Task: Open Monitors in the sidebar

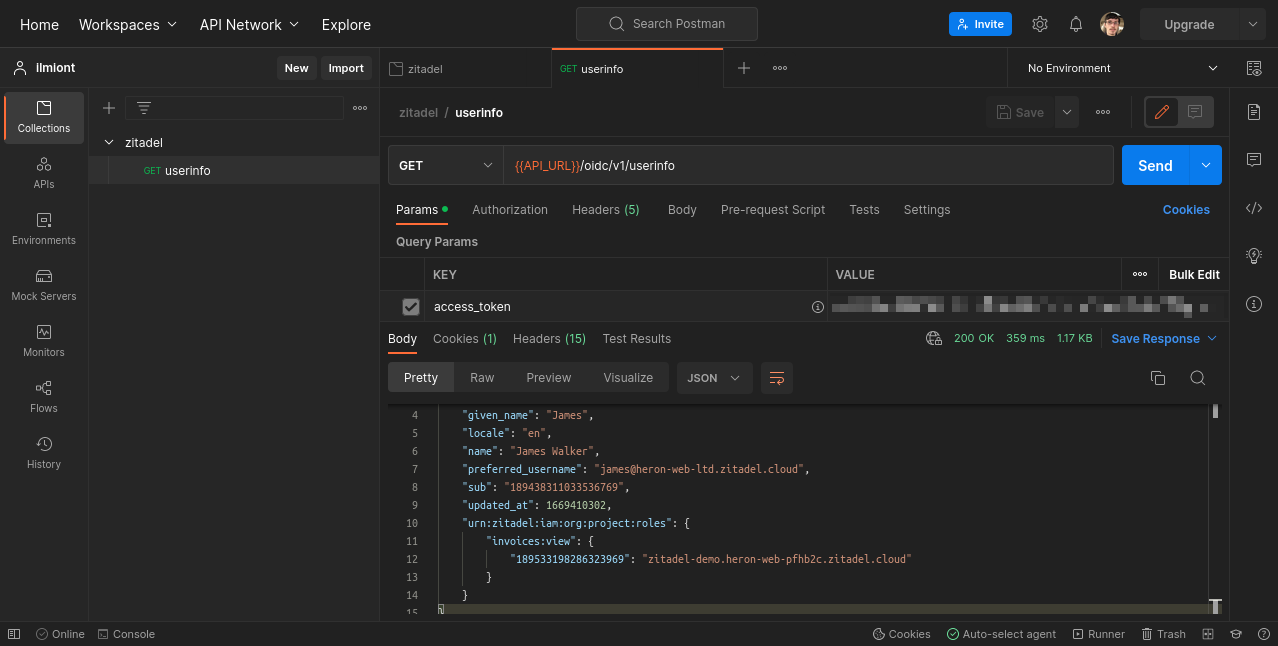Action: [x=44, y=341]
